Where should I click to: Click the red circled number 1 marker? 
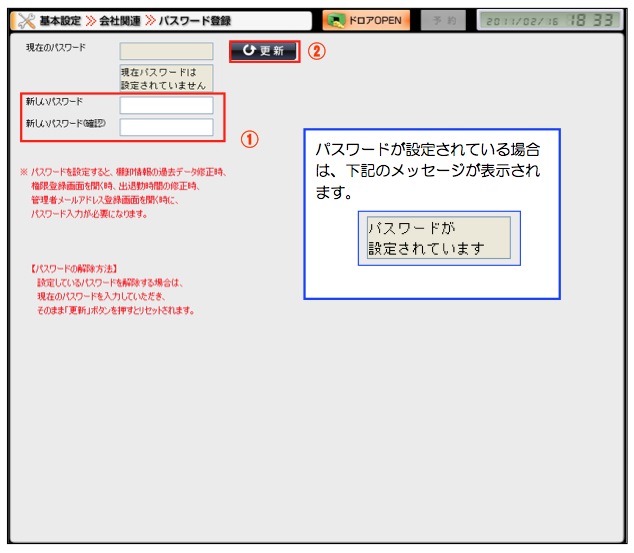click(x=250, y=140)
